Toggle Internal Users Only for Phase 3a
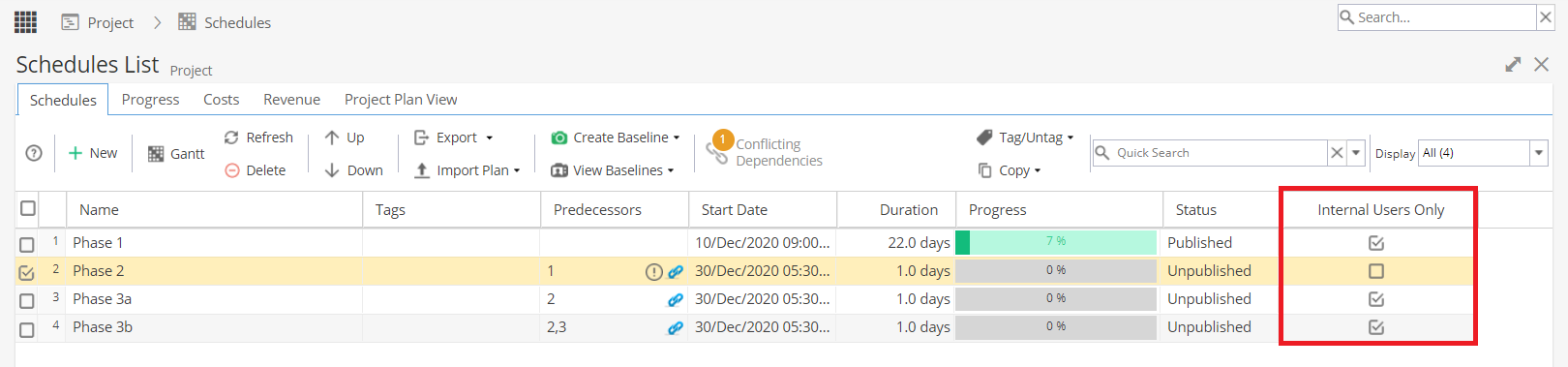This screenshot has height=367, width=1568. (x=1376, y=299)
